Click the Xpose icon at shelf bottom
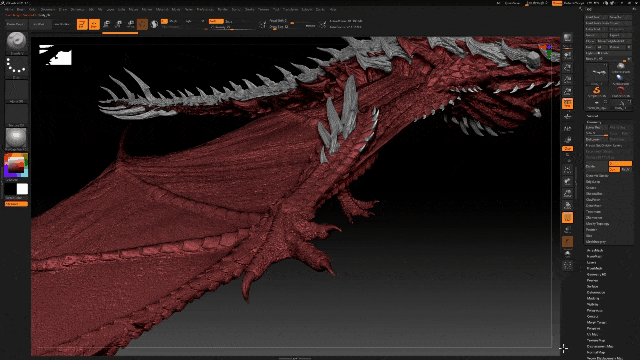Image resolution: width=640 pixels, height=360 pixels. tap(567, 266)
